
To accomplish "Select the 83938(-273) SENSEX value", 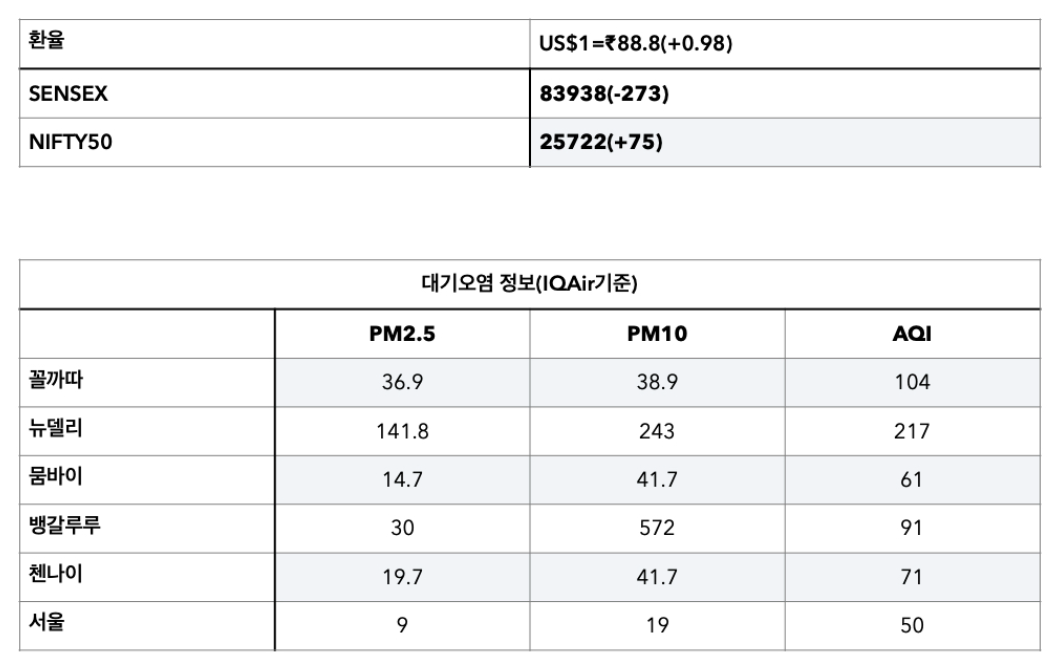I will pos(604,94).
